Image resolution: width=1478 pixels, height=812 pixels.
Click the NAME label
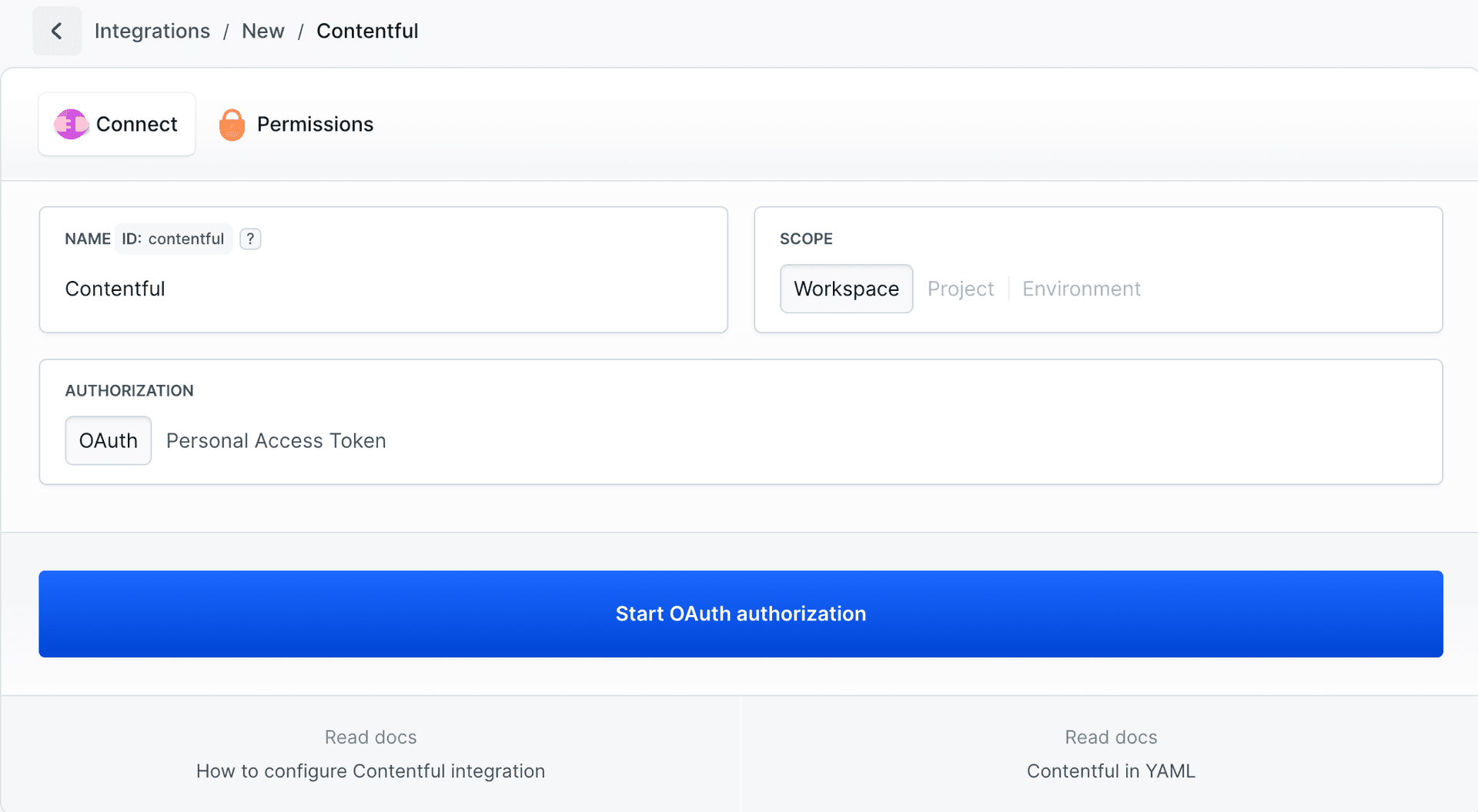tap(88, 239)
